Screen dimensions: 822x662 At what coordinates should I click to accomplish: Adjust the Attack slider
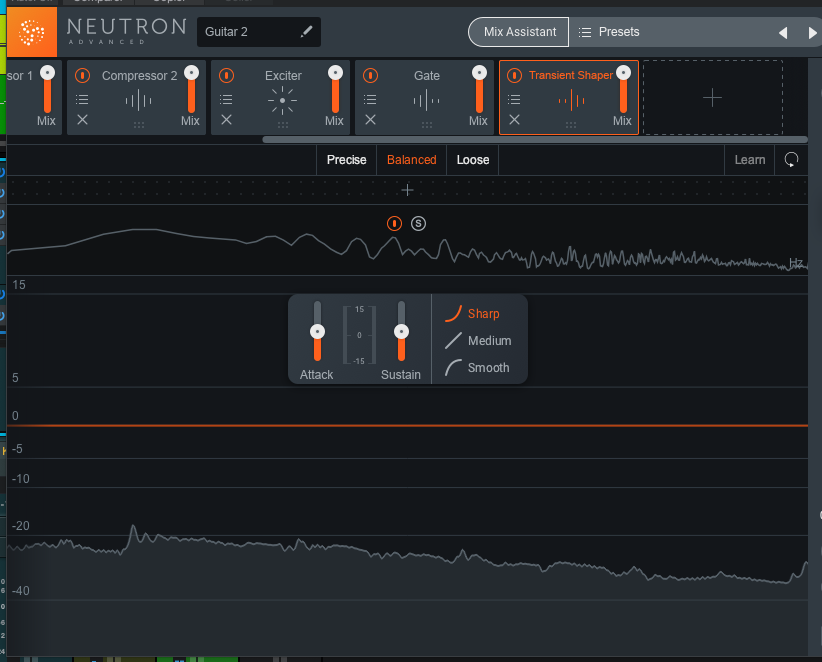pyautogui.click(x=317, y=331)
